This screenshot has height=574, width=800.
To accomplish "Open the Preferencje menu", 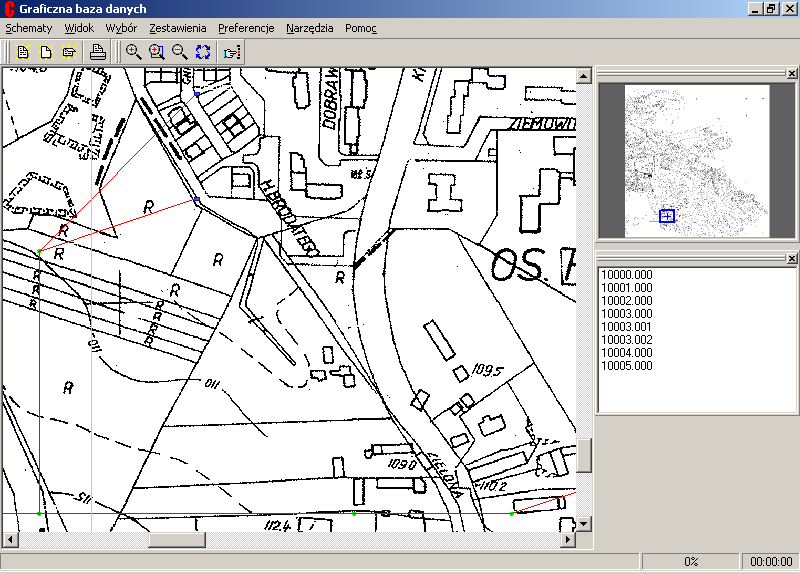I will [x=246, y=28].
